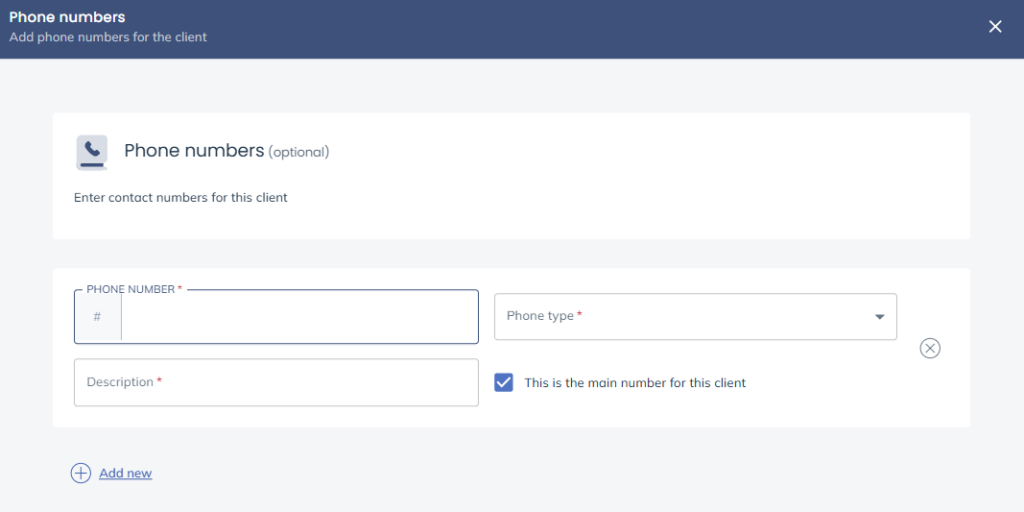Remove this phone number entry
Screen dimensions: 1024x512
click(x=930, y=348)
